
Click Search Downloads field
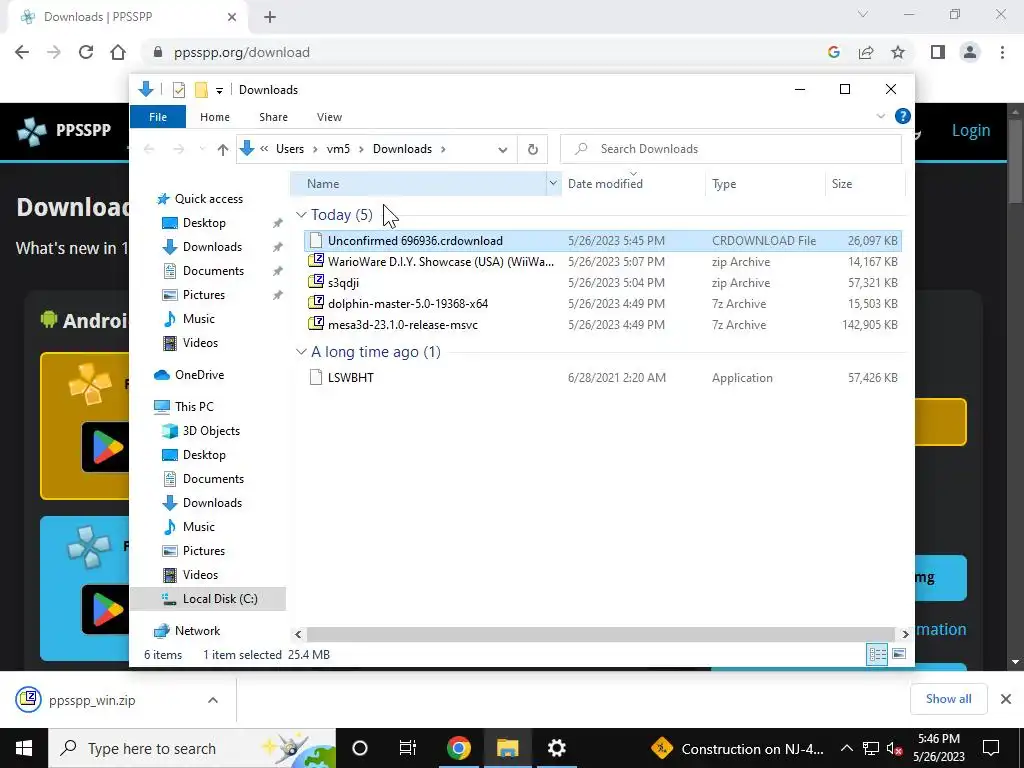coord(731,149)
